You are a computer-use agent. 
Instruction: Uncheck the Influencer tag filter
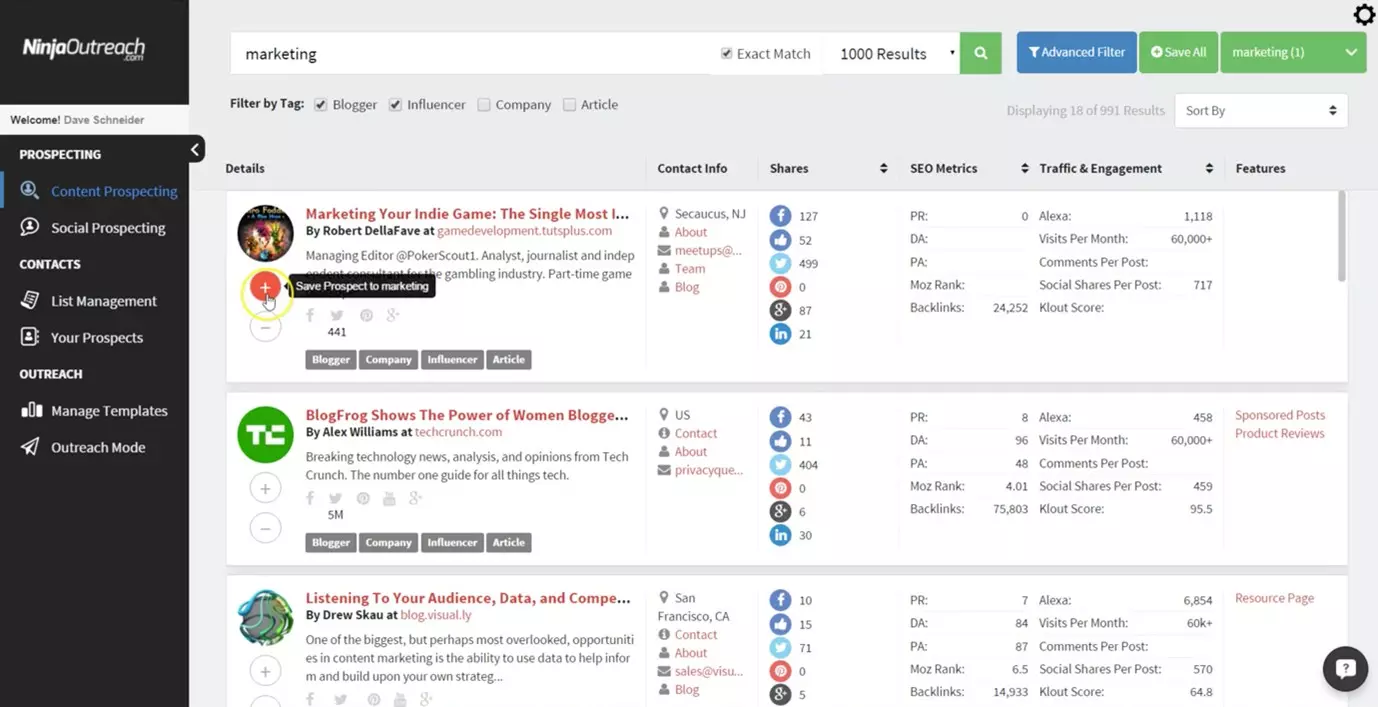(x=395, y=105)
